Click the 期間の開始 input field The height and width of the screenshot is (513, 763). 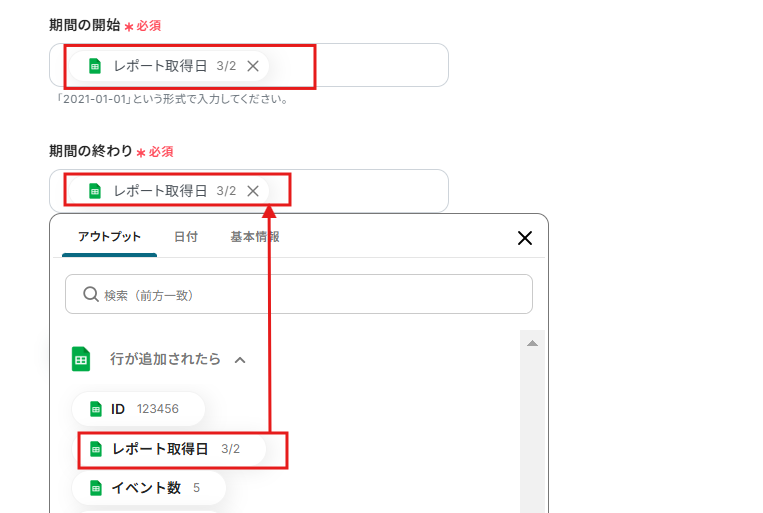click(249, 65)
